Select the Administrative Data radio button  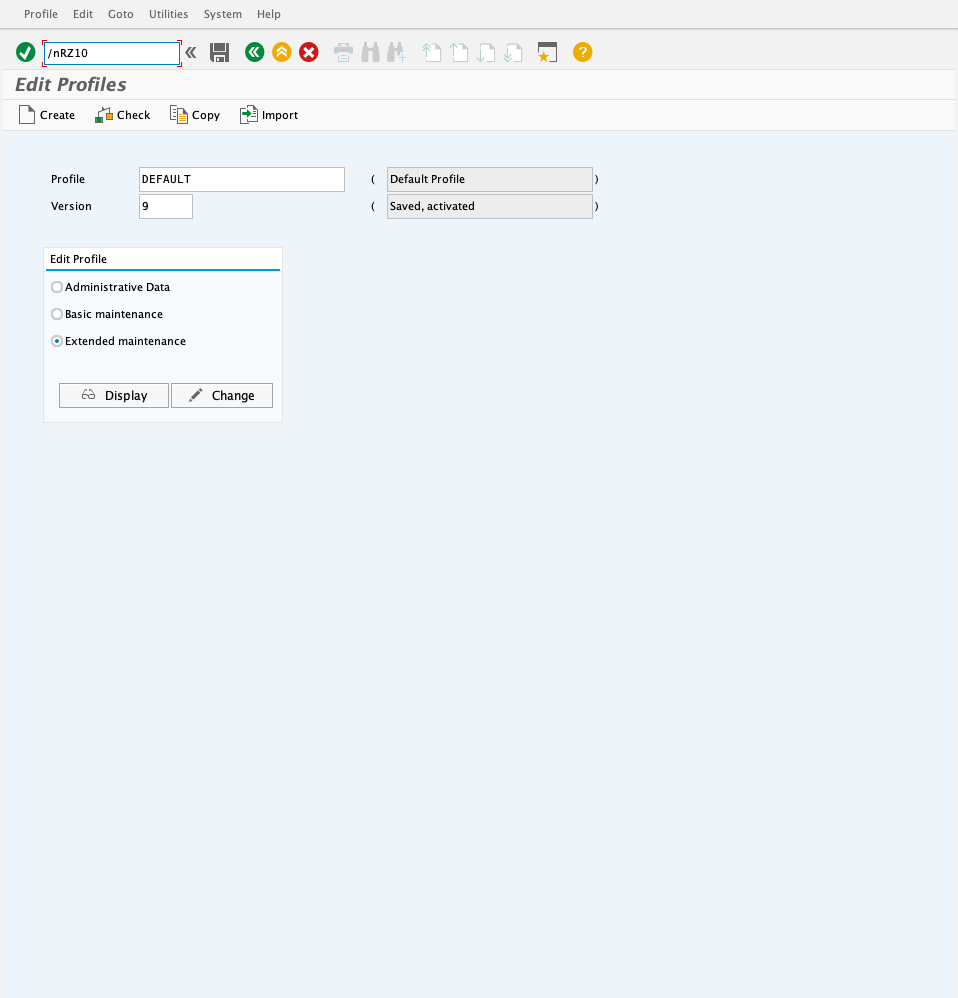56,287
